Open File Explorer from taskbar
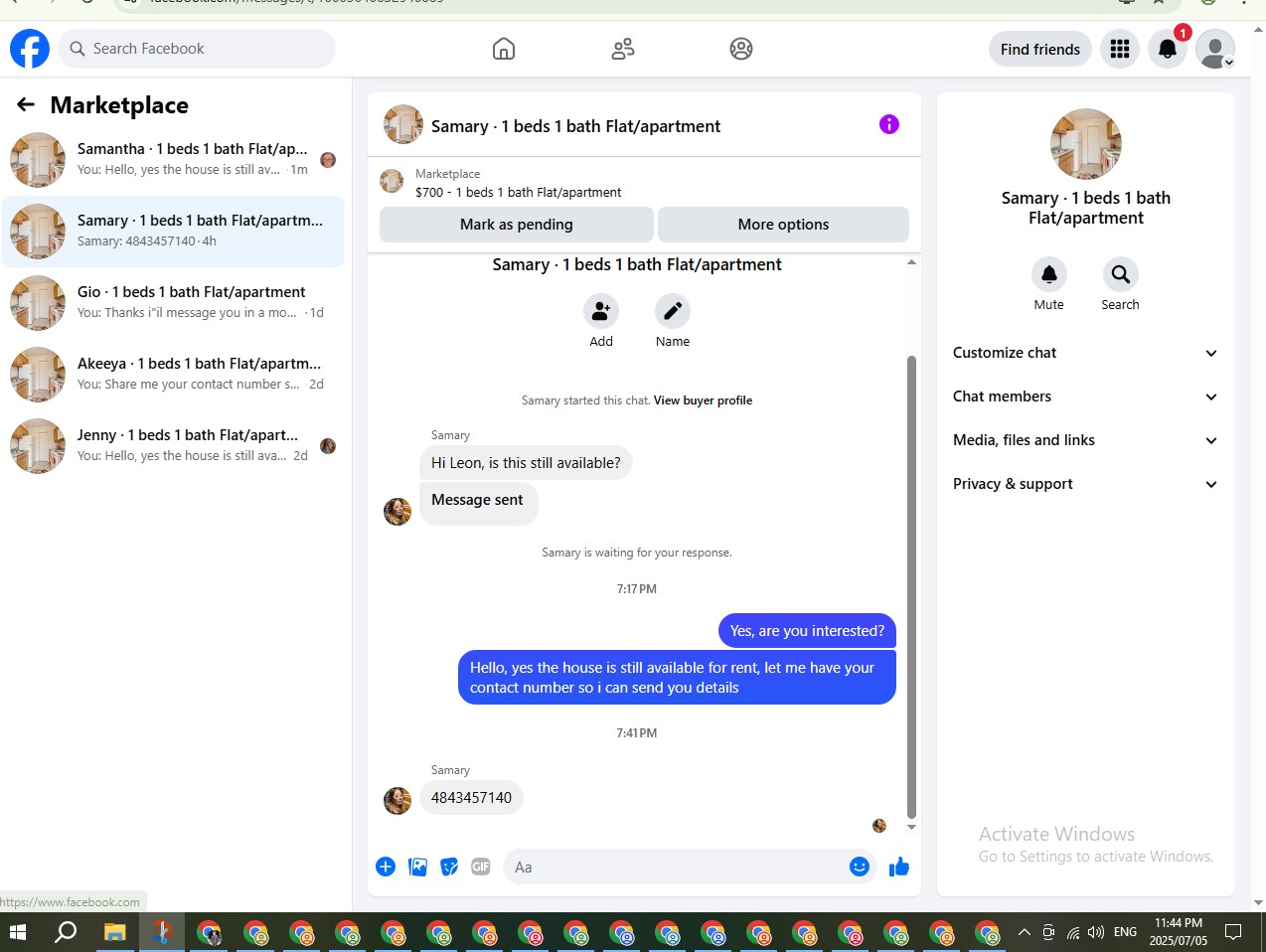Viewport: 1266px width, 952px height. (115, 932)
